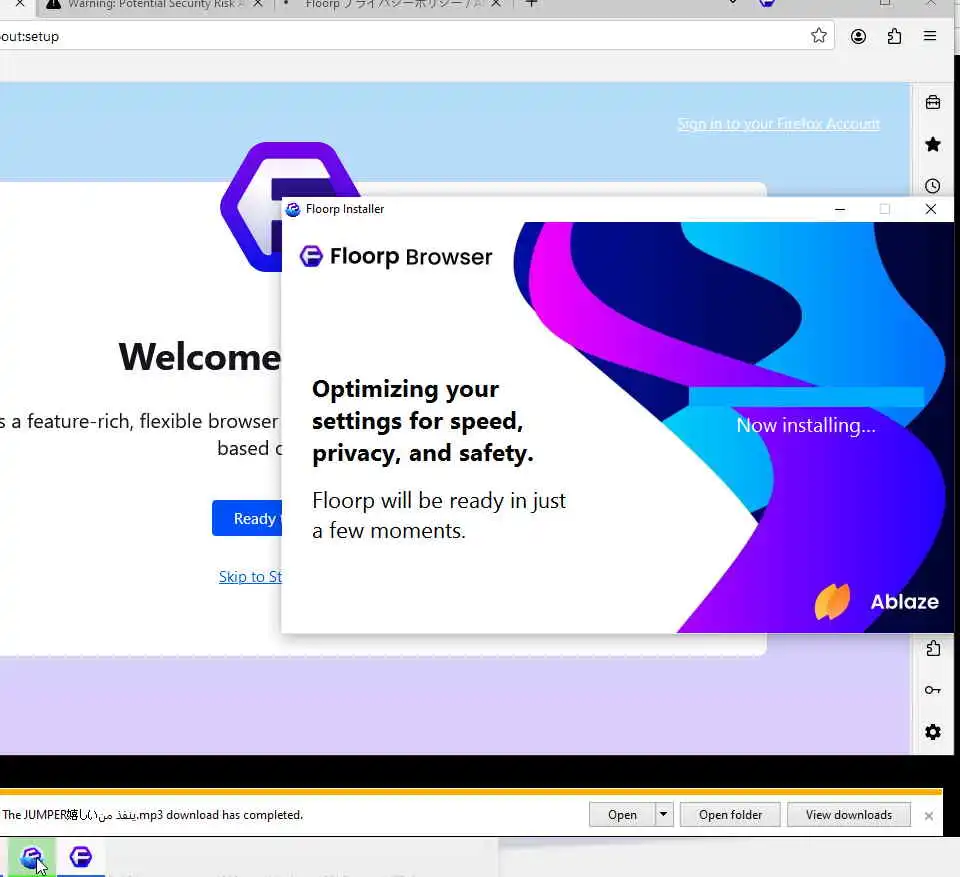
Task: Bookmark this page with the star icon
Action: pyautogui.click(x=819, y=36)
